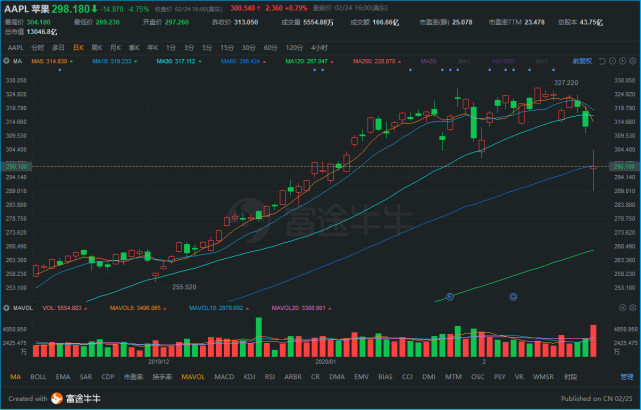The width and height of the screenshot is (641, 410).
Task: Select the 月K monthly candlestick tab
Action: pyautogui.click(x=116, y=48)
